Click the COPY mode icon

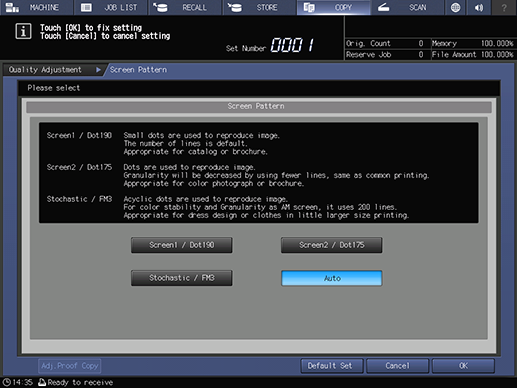pos(309,7)
